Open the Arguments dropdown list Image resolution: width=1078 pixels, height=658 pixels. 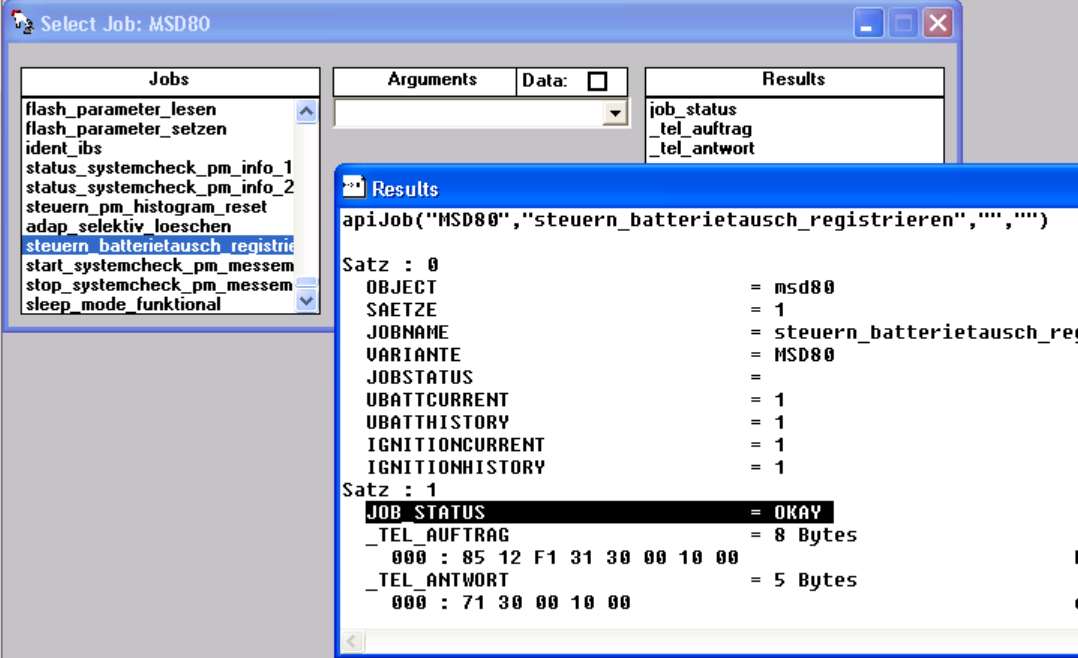[615, 113]
